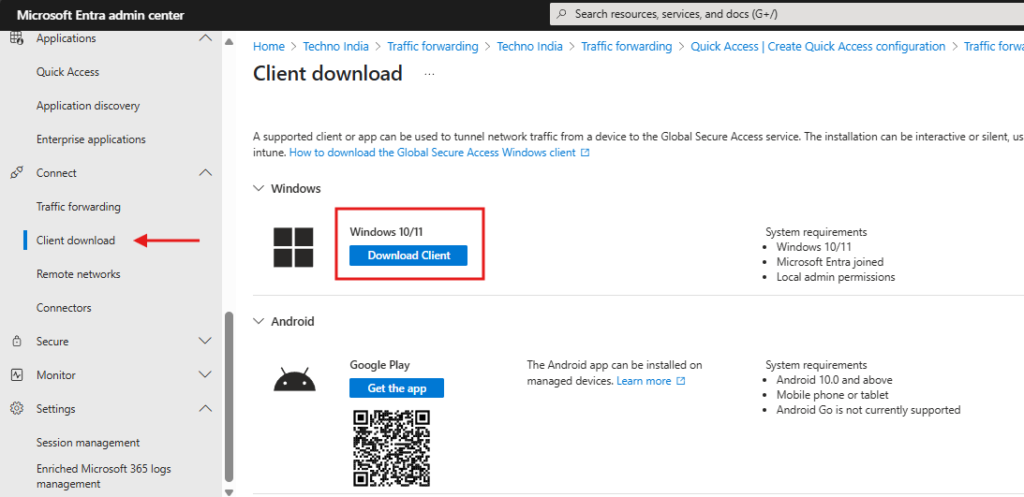This screenshot has height=497, width=1024.
Task: Expand the Monitor section chevron
Action: (x=205, y=375)
